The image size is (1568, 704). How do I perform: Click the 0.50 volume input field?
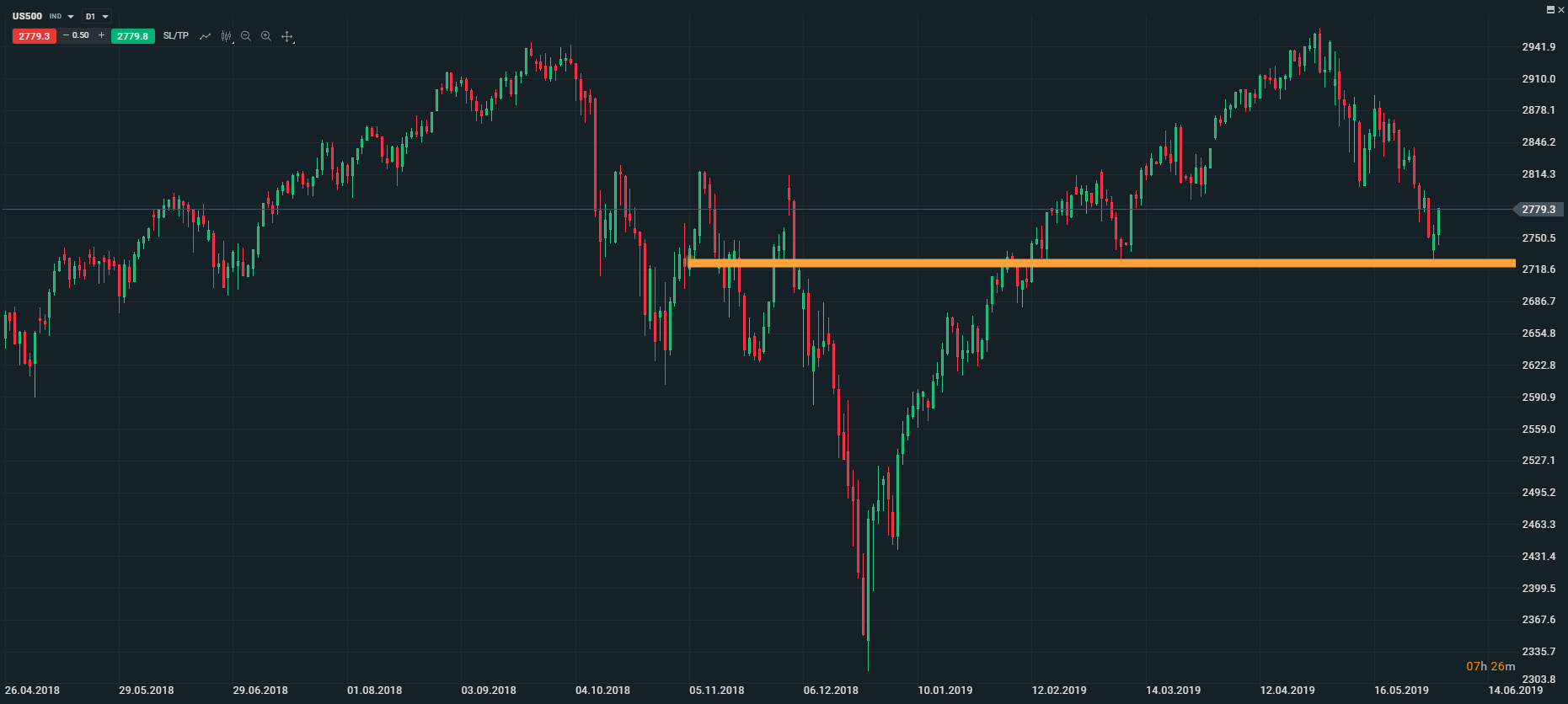81,35
